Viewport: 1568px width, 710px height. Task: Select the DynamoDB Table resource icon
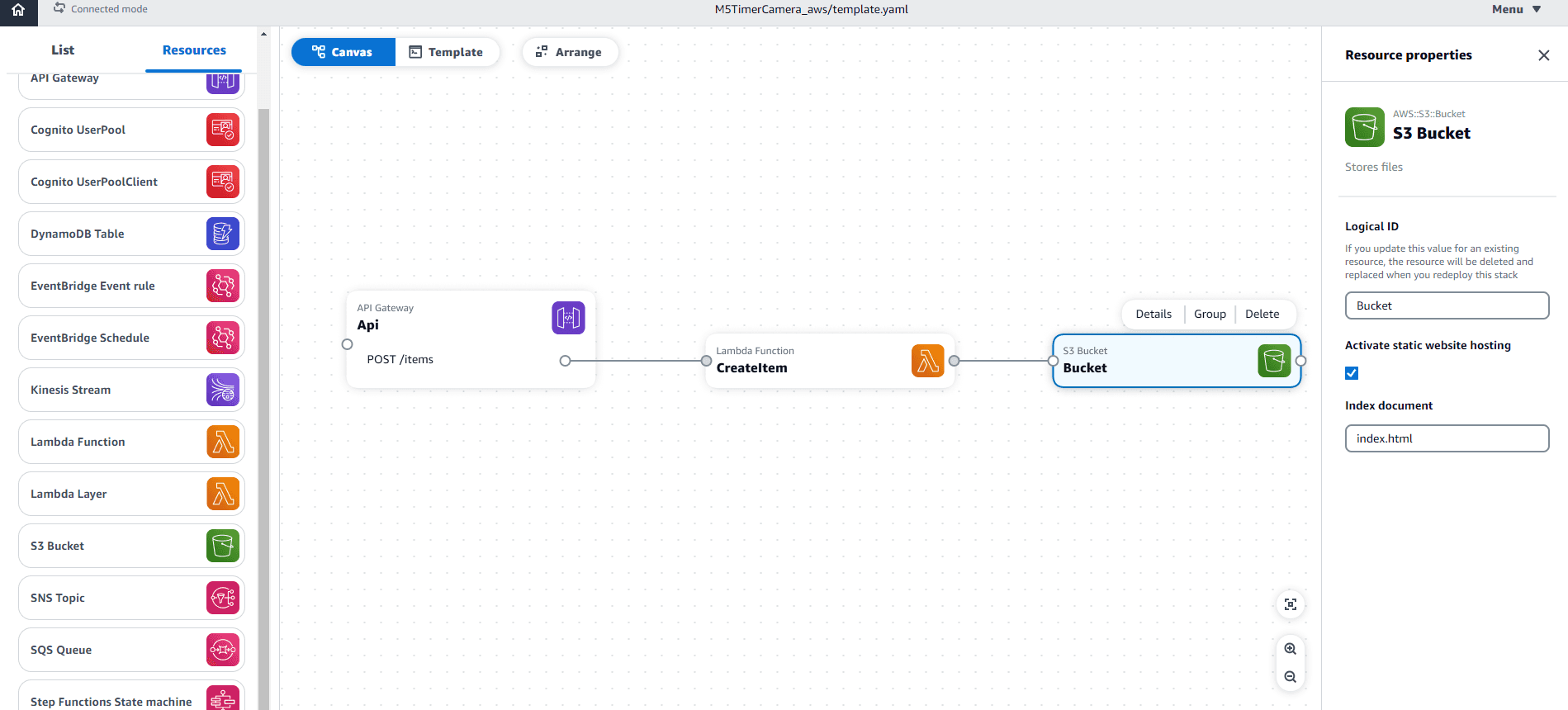tap(223, 234)
